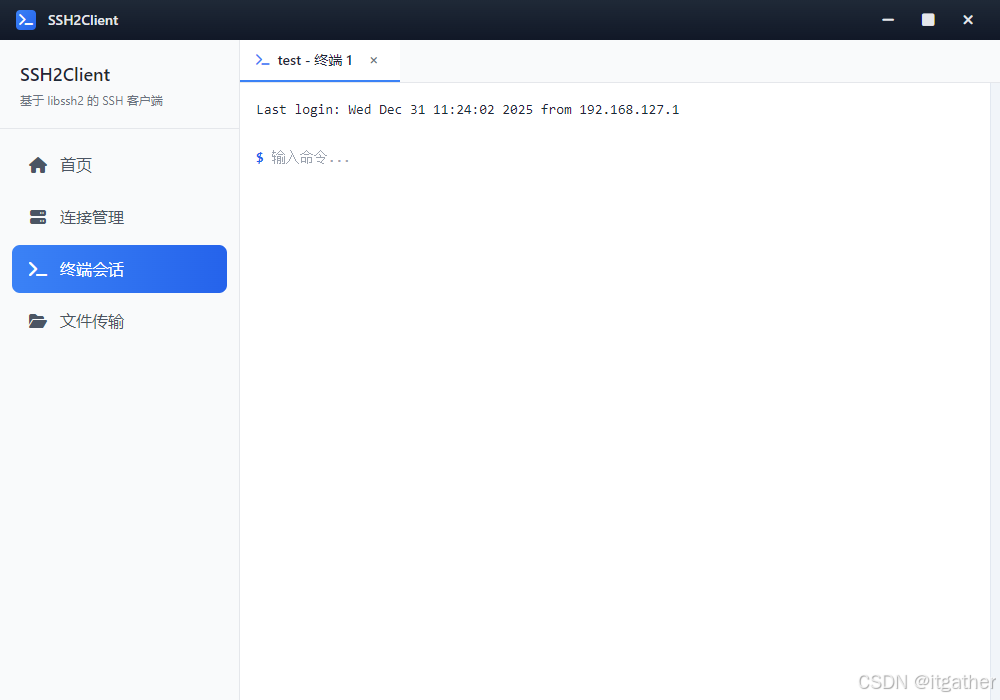Screen dimensions: 1000x700
Task: Maximize the SSH2Client window
Action: 928,20
